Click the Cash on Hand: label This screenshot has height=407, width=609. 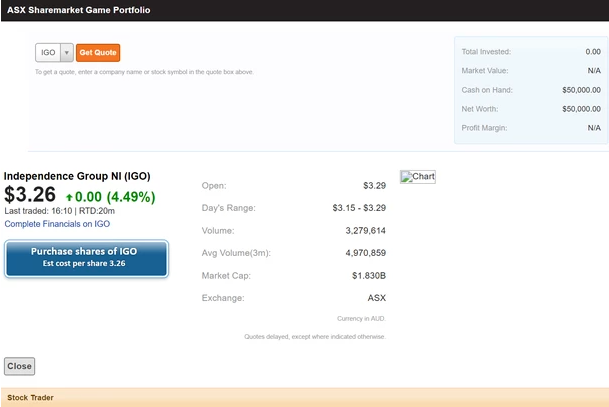click(x=487, y=90)
